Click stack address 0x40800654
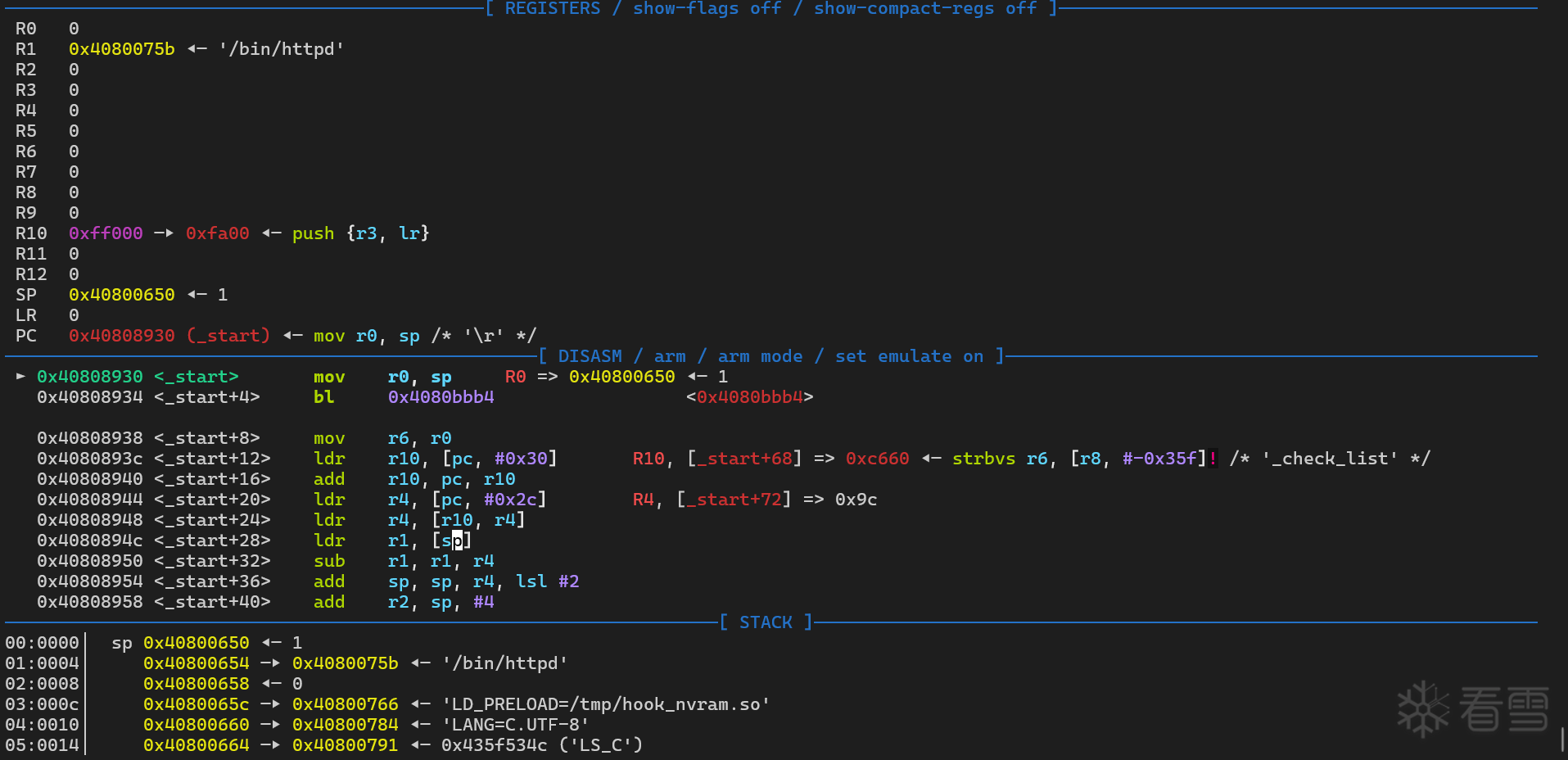Viewport: 1568px width, 760px height. point(197,663)
